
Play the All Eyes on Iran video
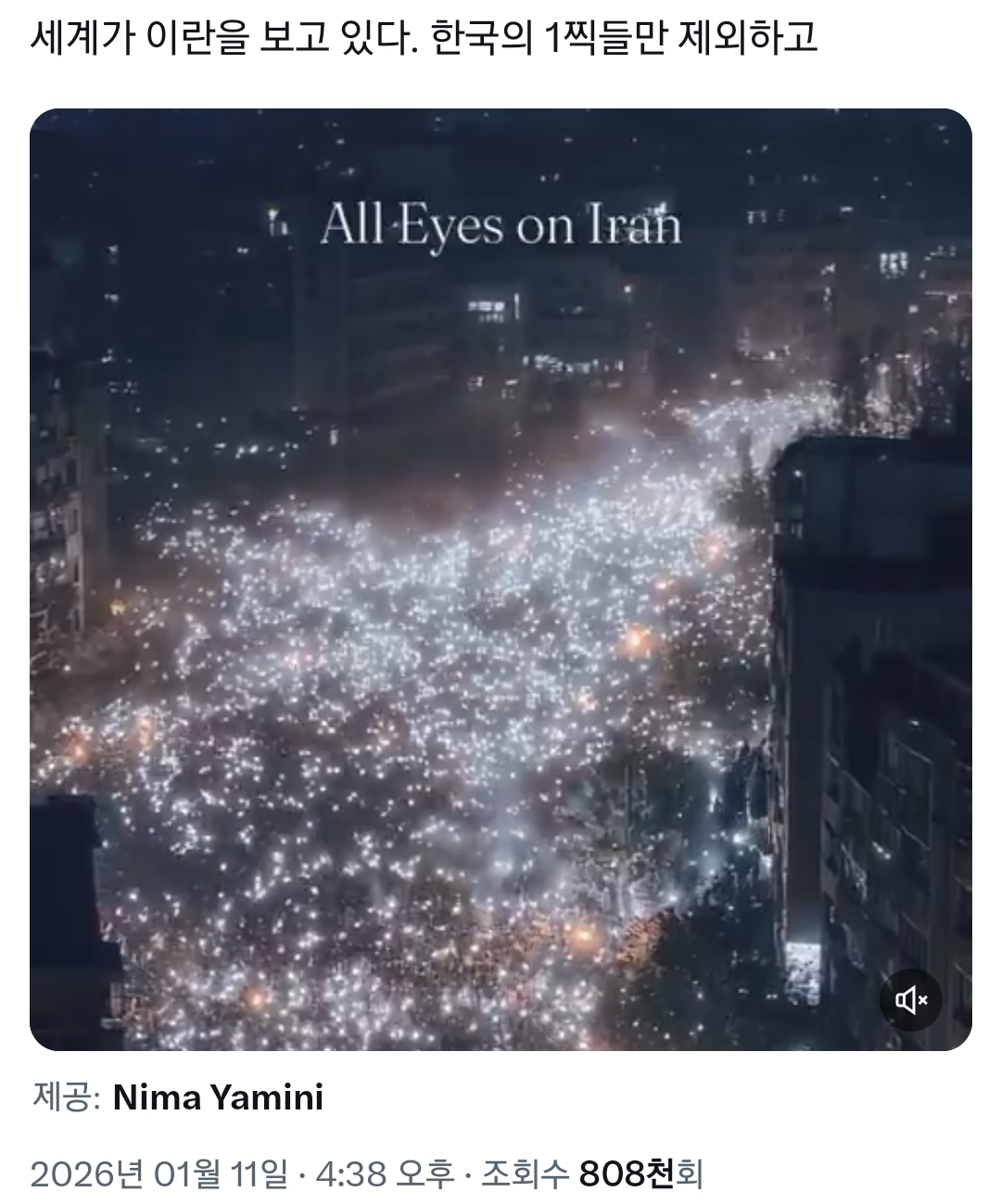pyautogui.click(x=500, y=579)
